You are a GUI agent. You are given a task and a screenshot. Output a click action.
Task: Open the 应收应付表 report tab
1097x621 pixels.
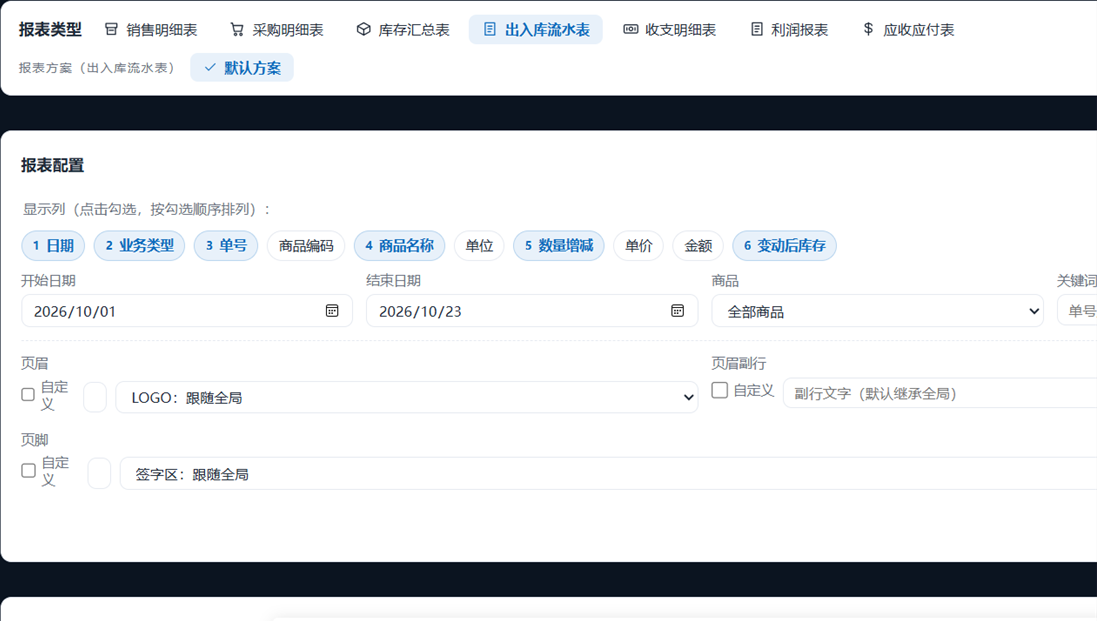(908, 29)
